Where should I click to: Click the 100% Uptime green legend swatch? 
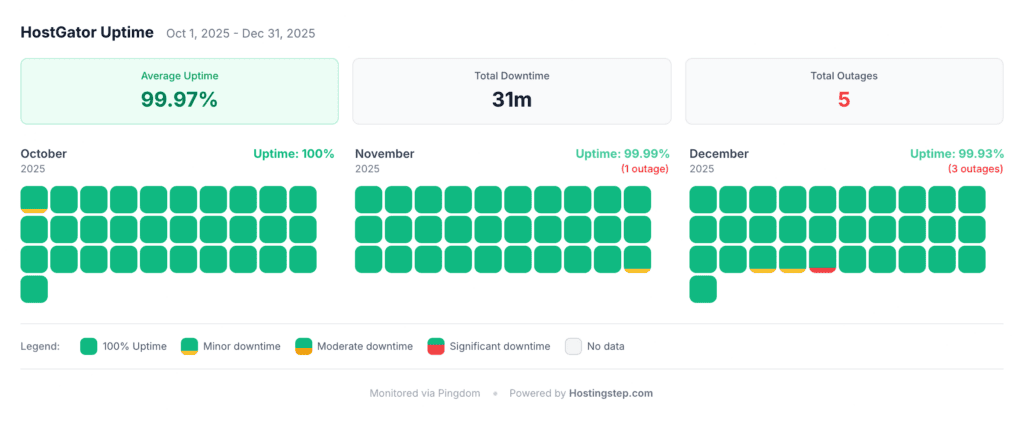[88, 347]
